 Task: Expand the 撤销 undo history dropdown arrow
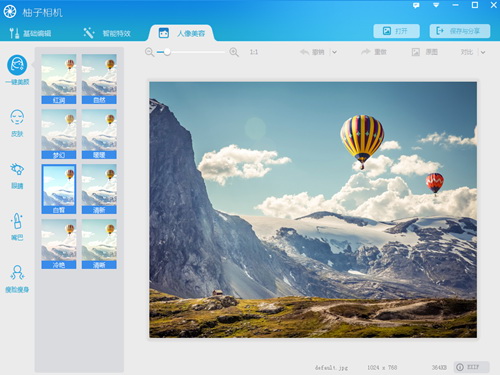point(334,52)
